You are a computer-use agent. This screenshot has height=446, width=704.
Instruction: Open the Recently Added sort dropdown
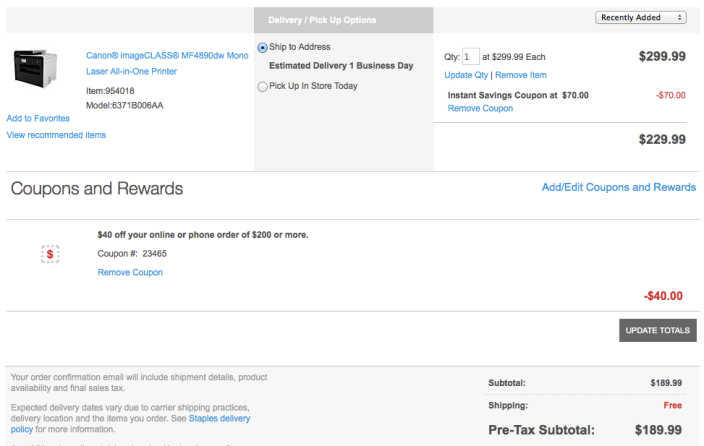pos(640,18)
